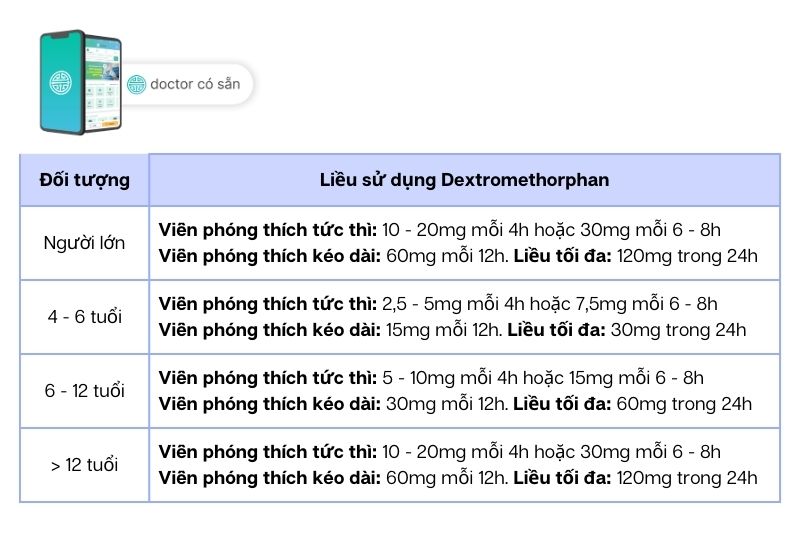This screenshot has height=533, width=800.
Task: Click the doctor có sẵn round logo icon
Action: pos(136,84)
